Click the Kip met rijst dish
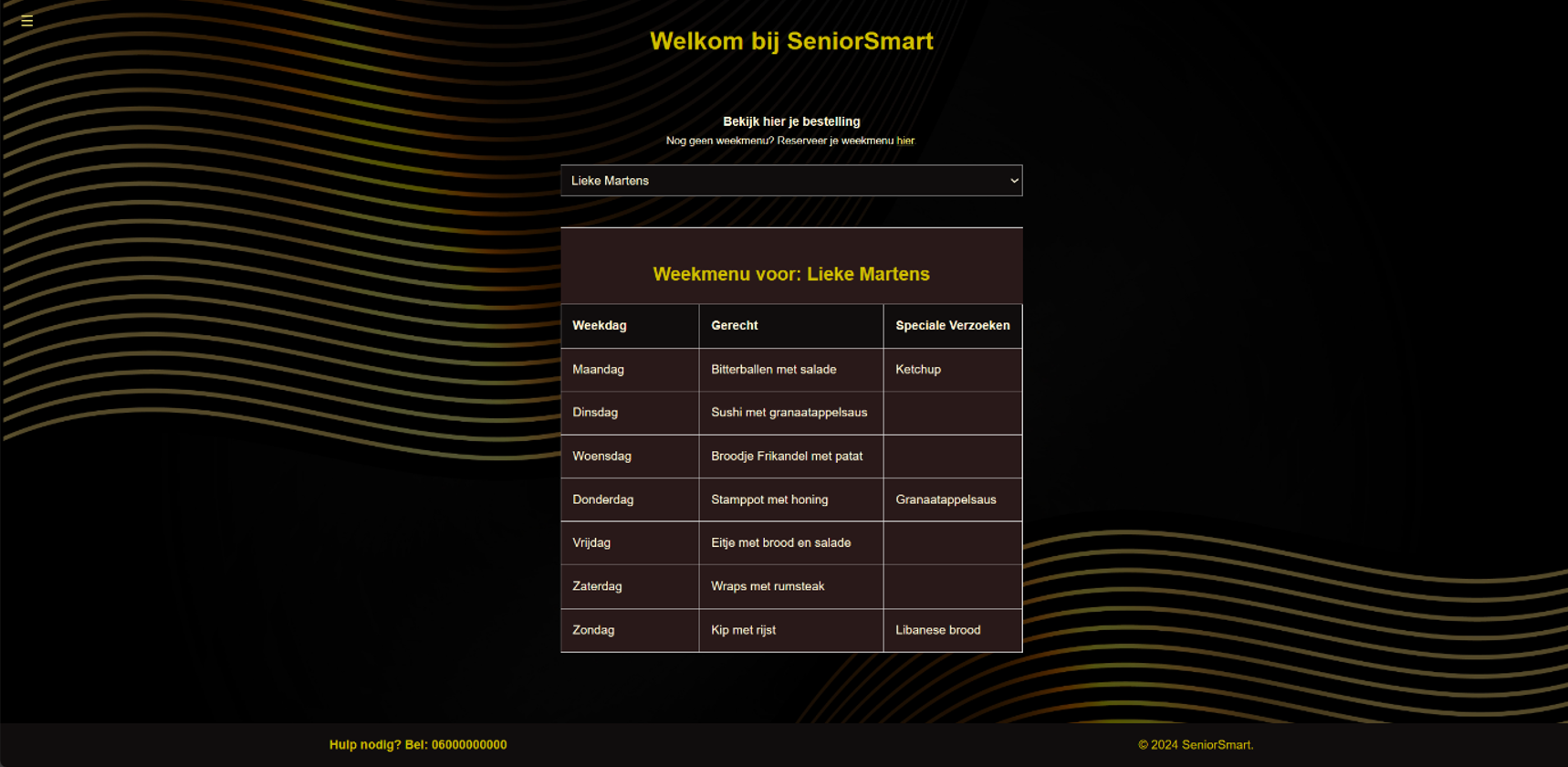 point(743,630)
